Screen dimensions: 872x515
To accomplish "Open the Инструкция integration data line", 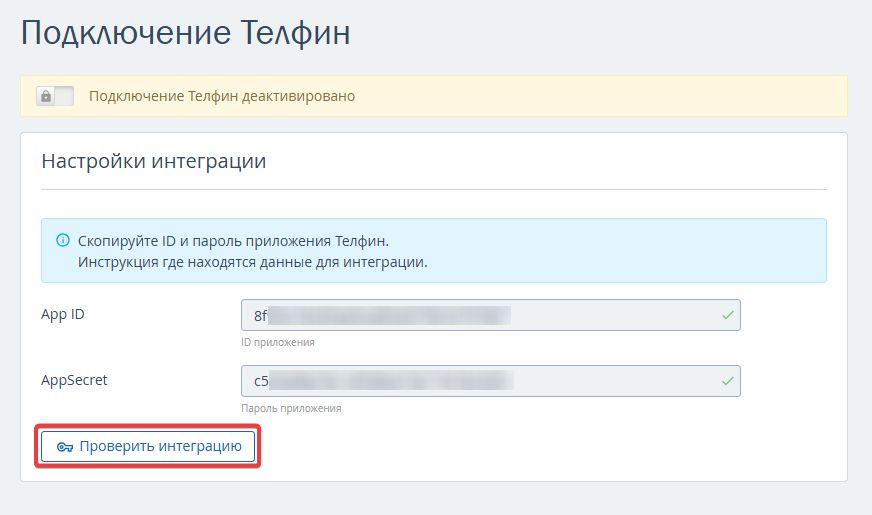I will pos(252,262).
